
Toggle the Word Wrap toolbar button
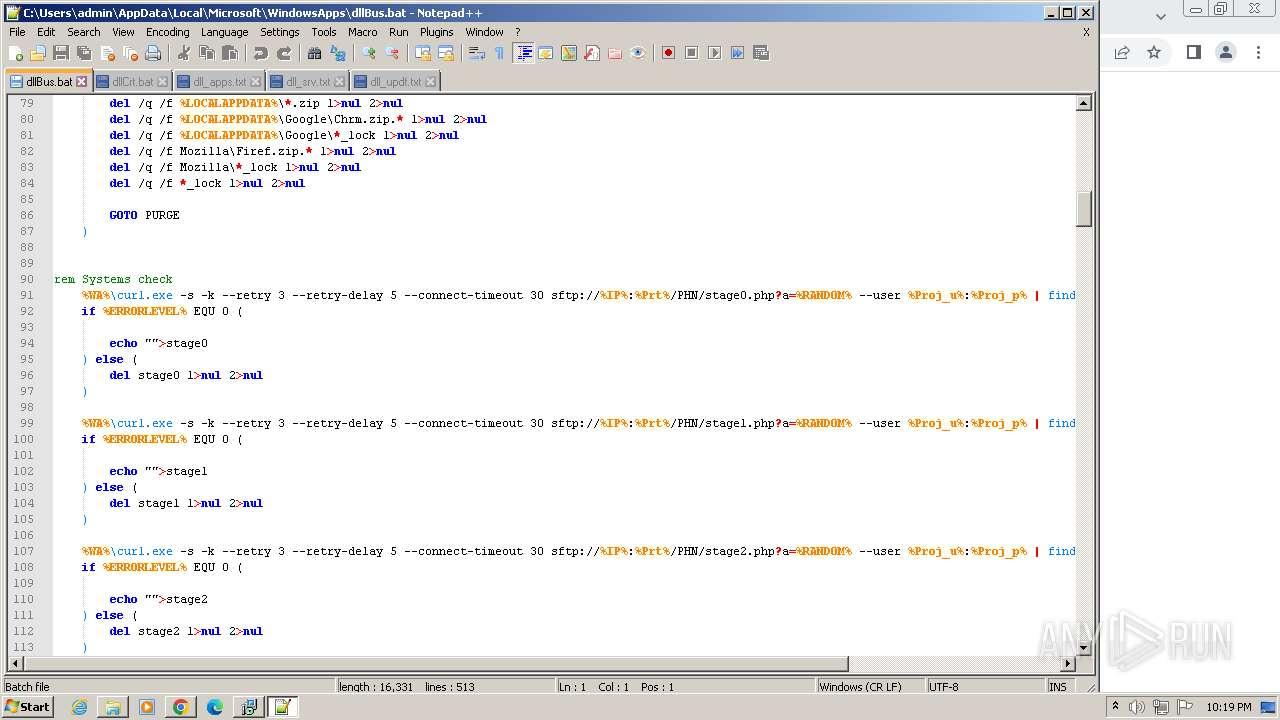477,53
